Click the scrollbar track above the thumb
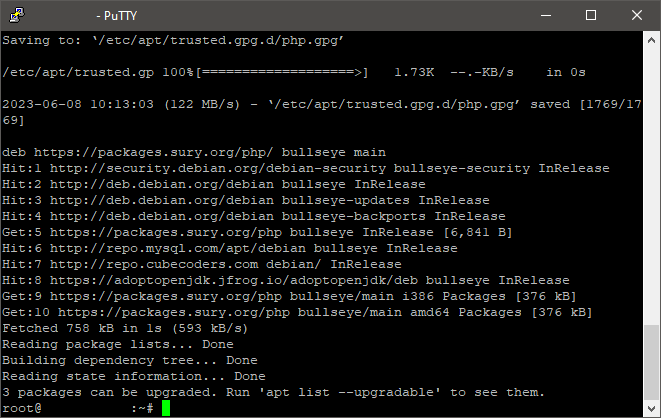Image resolution: width=661 pixels, height=418 pixels. pos(652,180)
